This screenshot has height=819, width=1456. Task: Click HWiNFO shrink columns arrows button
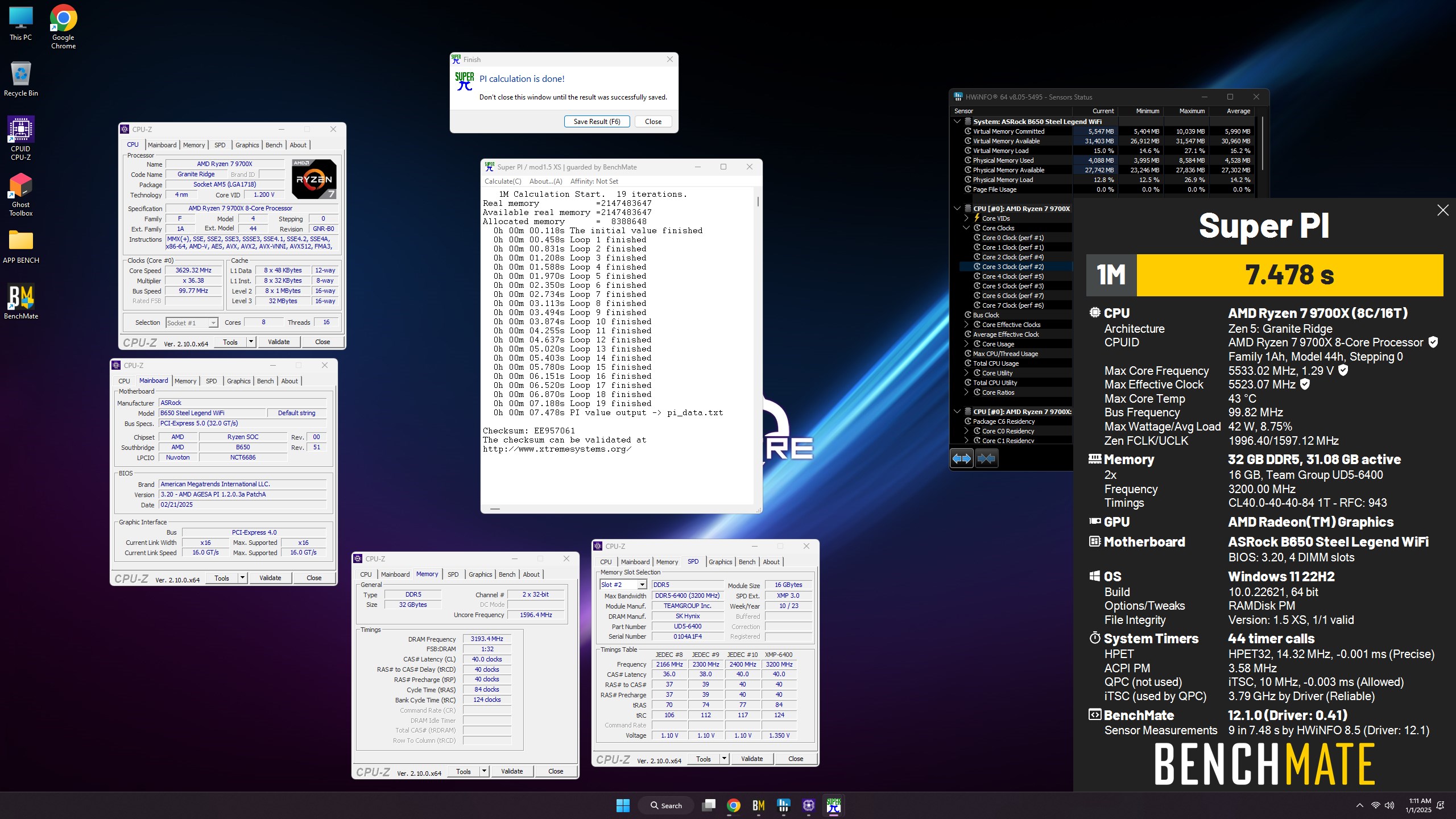click(987, 458)
